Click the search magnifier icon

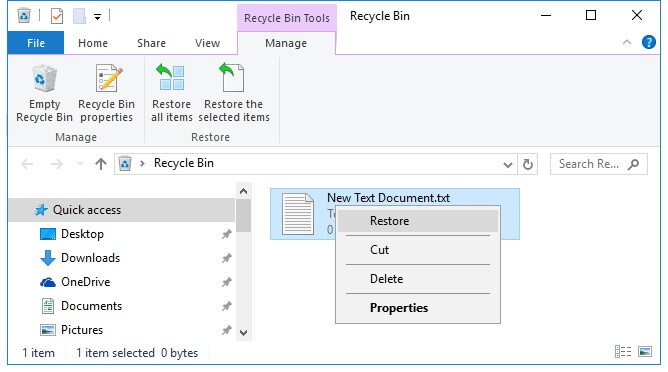coord(633,164)
